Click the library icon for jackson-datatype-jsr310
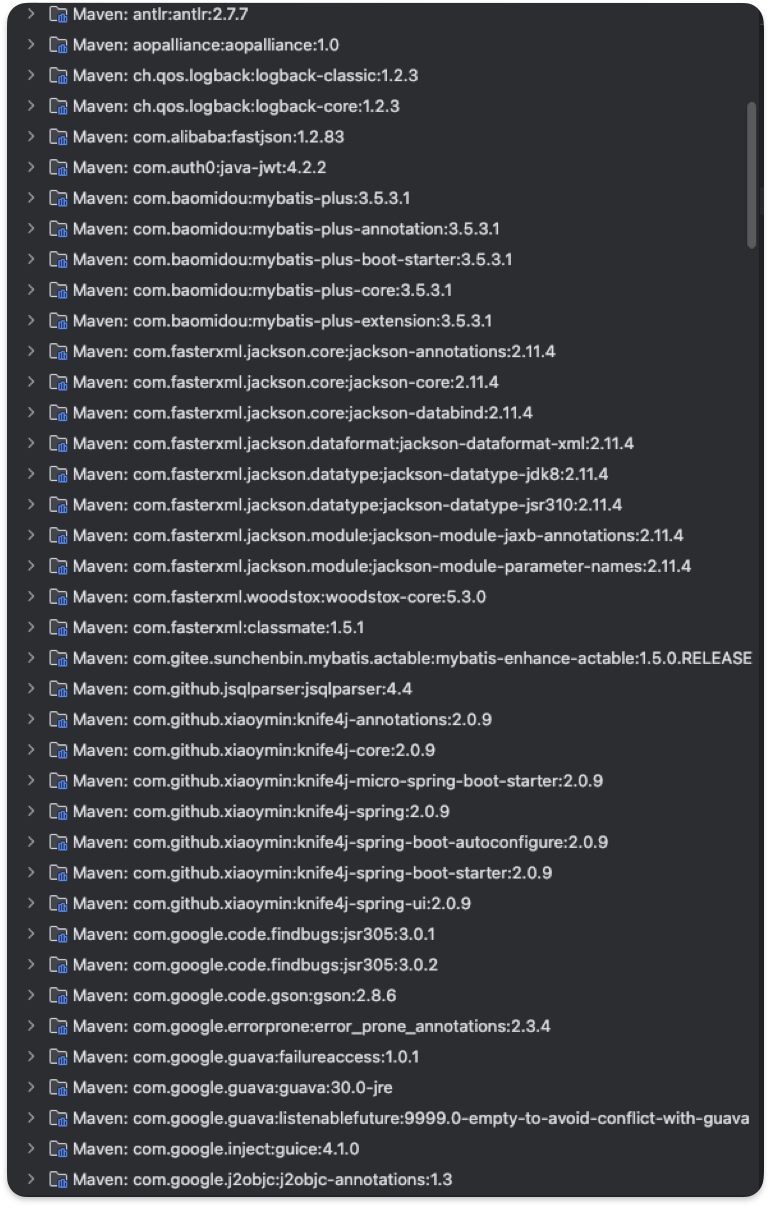 pyautogui.click(x=58, y=505)
